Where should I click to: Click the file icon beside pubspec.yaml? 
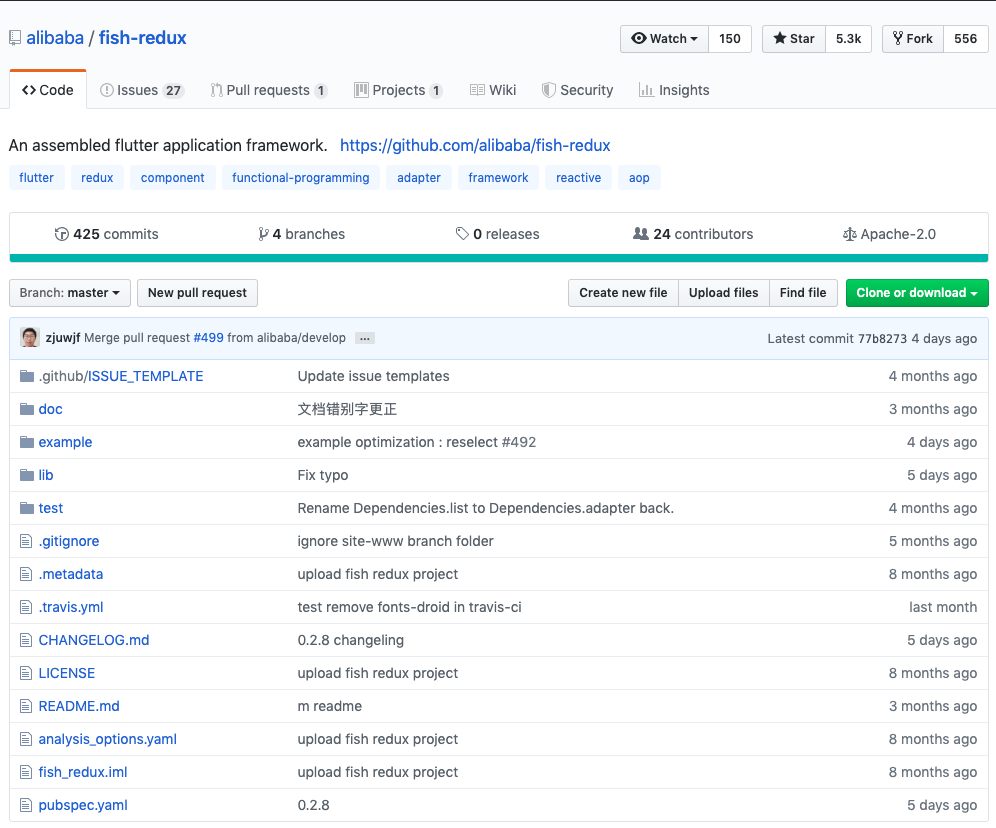pos(26,805)
